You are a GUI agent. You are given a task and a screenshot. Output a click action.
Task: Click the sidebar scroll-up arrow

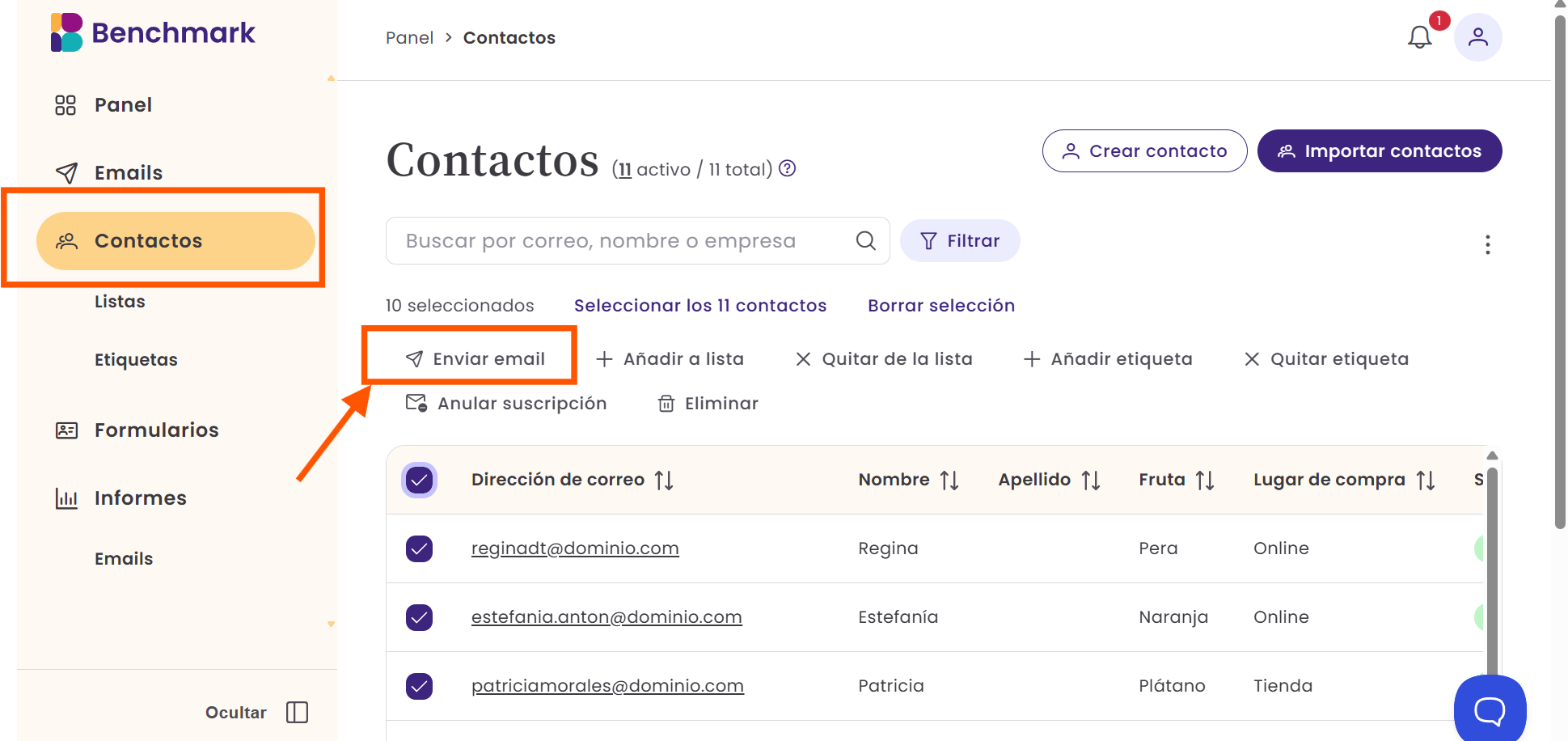pos(331,78)
